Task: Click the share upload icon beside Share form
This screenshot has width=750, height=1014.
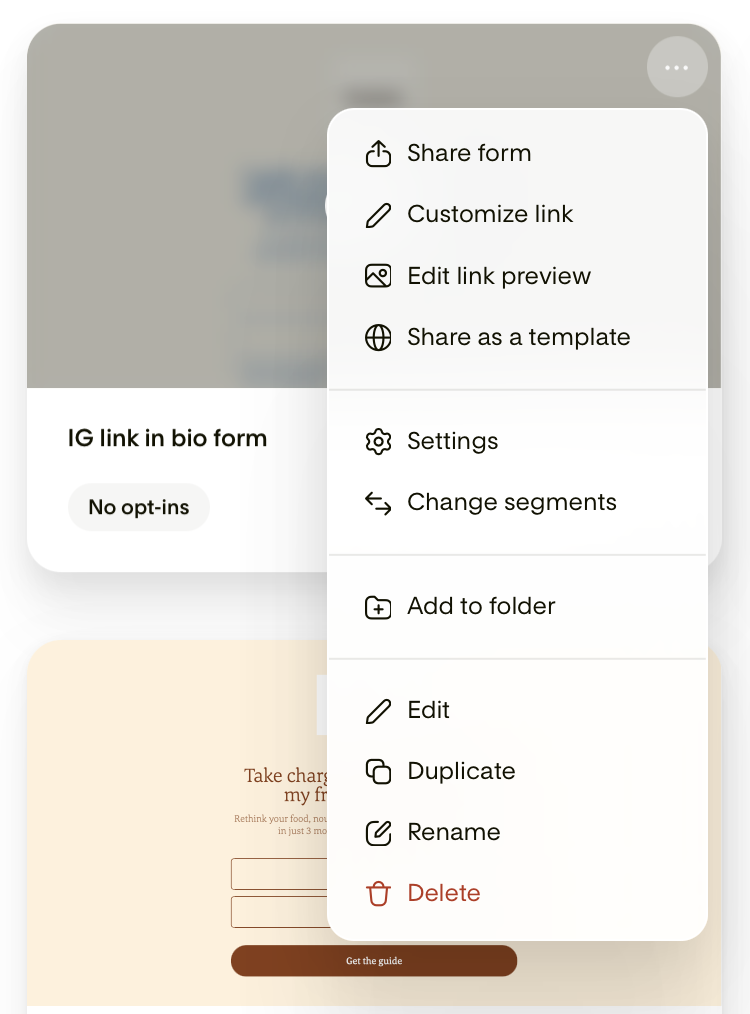Action: 378,153
